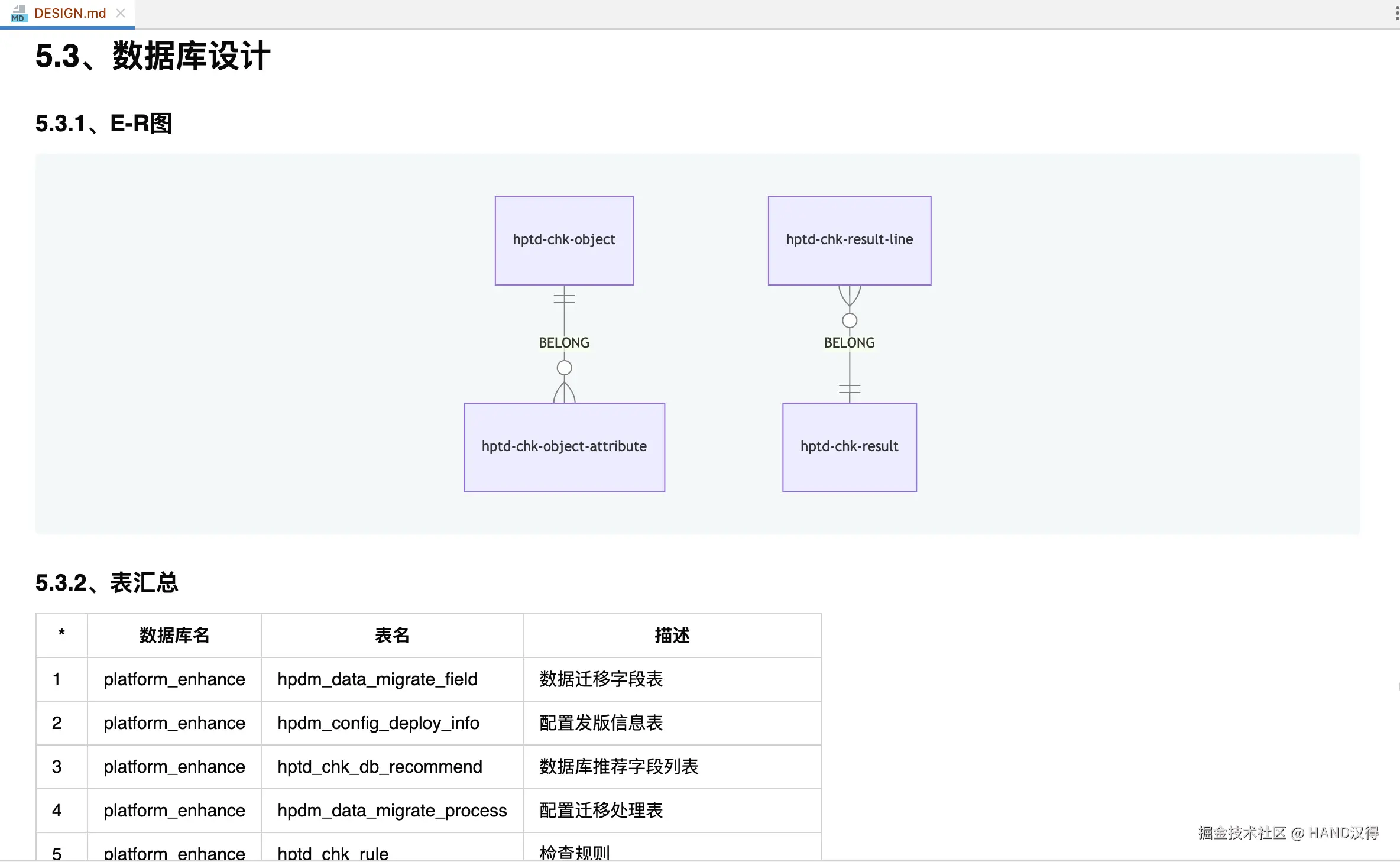
Task: Switch to the DESIGN.md editor tab
Action: (x=70, y=13)
